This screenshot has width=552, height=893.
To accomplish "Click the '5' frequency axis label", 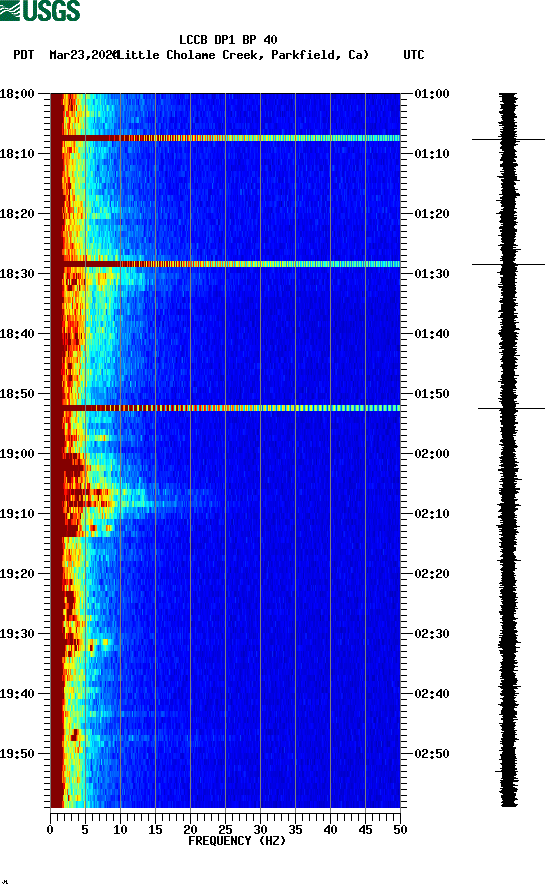I will (x=85, y=830).
